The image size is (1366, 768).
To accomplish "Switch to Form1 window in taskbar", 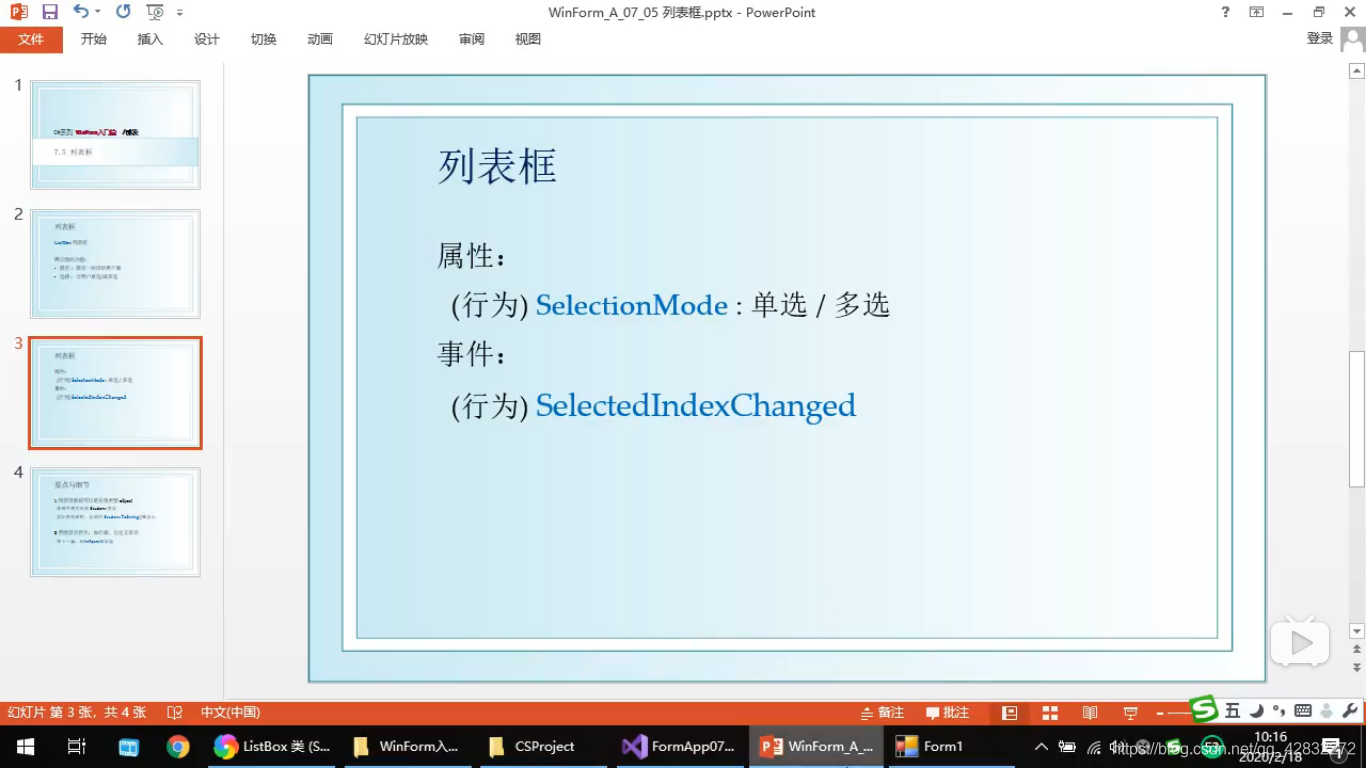I will coord(951,746).
